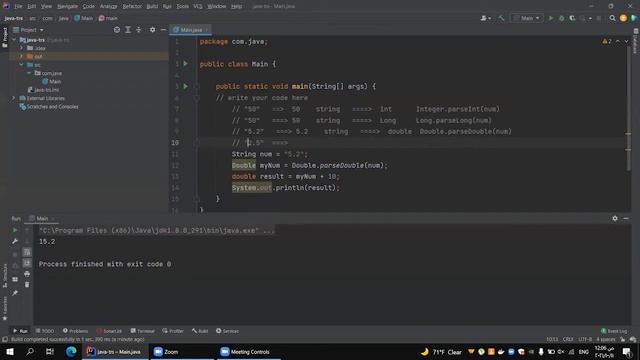Build project using the hammer icon
This screenshot has width=640, height=360.
(501, 18)
